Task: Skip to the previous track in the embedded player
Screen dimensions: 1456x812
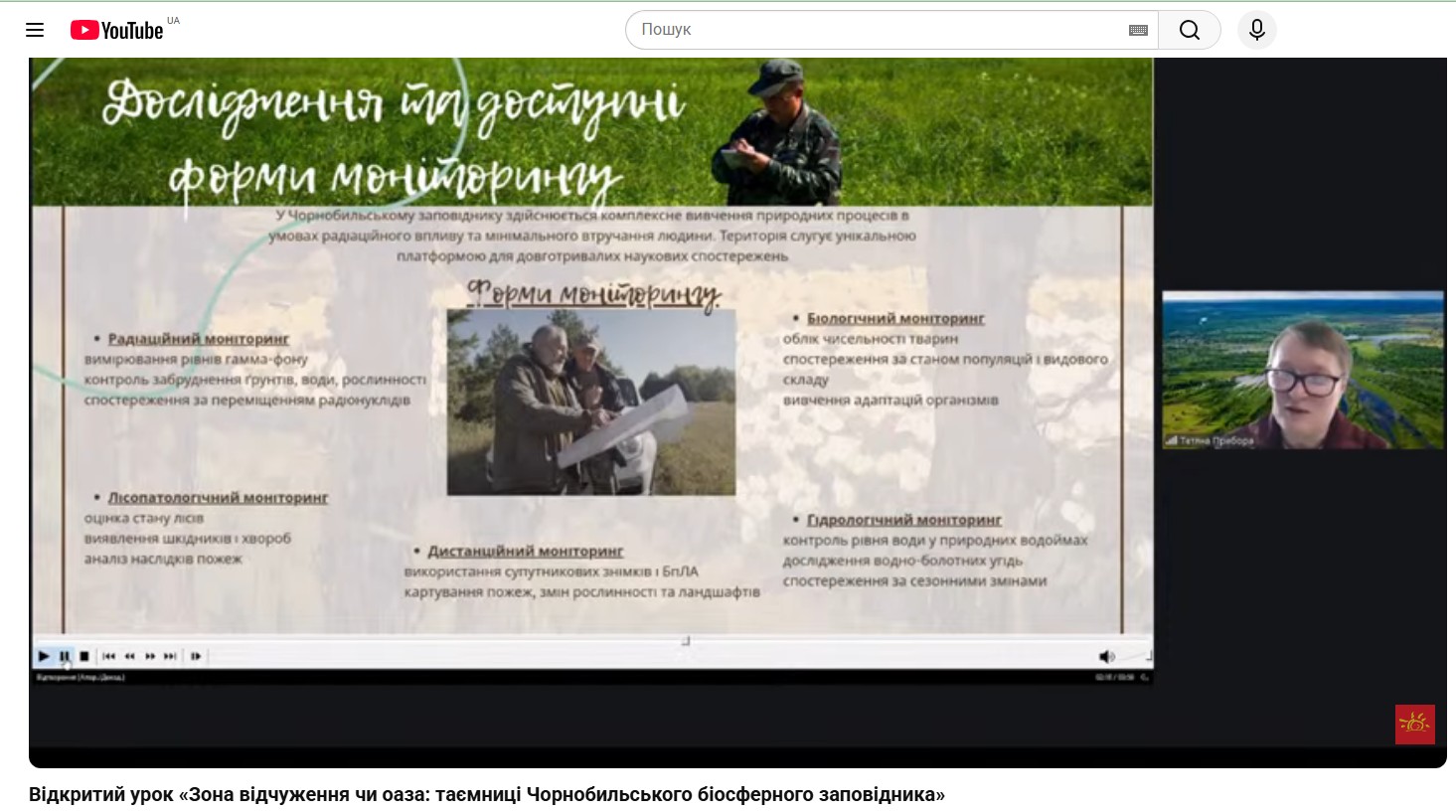Action: (109, 656)
